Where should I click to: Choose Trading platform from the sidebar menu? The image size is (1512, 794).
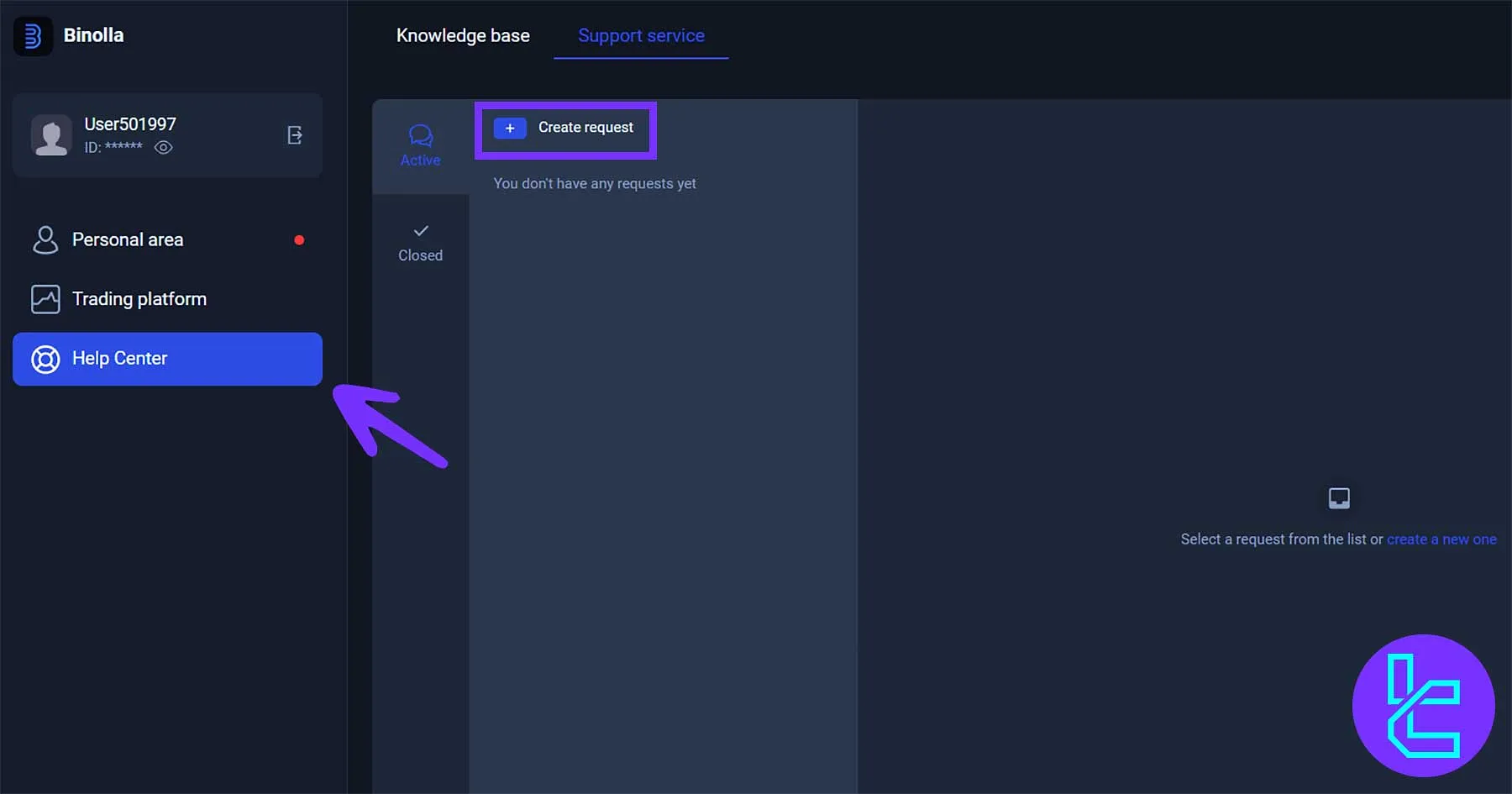[x=139, y=298]
